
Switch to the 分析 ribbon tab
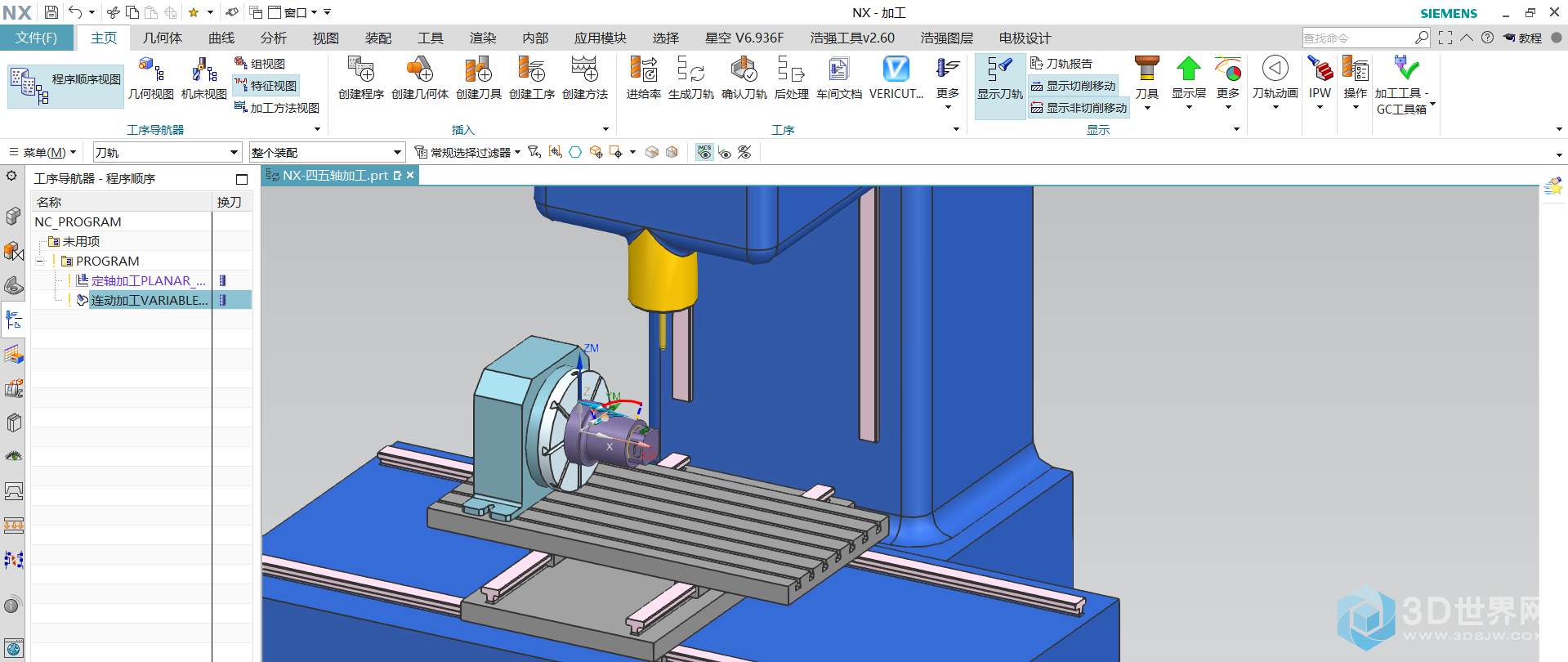point(274,38)
